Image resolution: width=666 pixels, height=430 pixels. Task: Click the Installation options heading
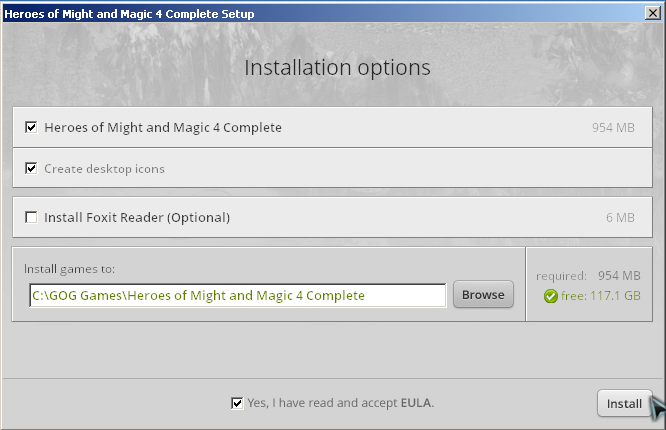click(x=338, y=68)
